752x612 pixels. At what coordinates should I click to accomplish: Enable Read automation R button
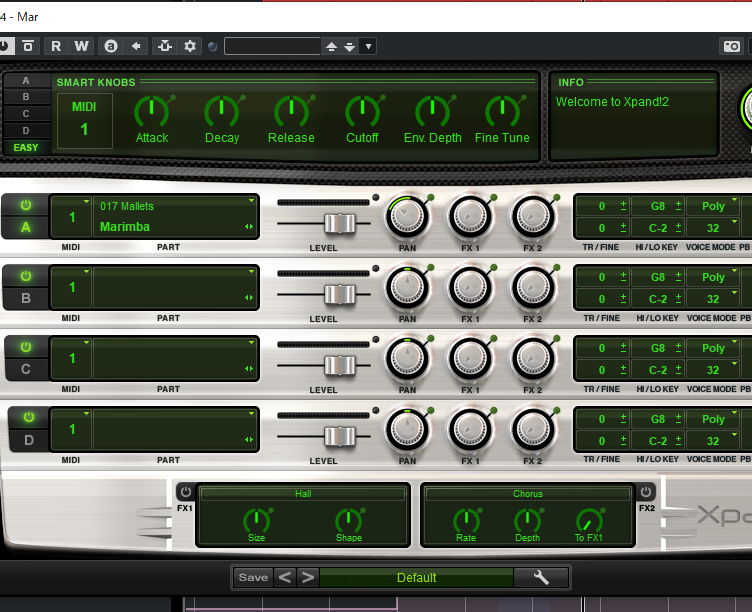tap(56, 46)
